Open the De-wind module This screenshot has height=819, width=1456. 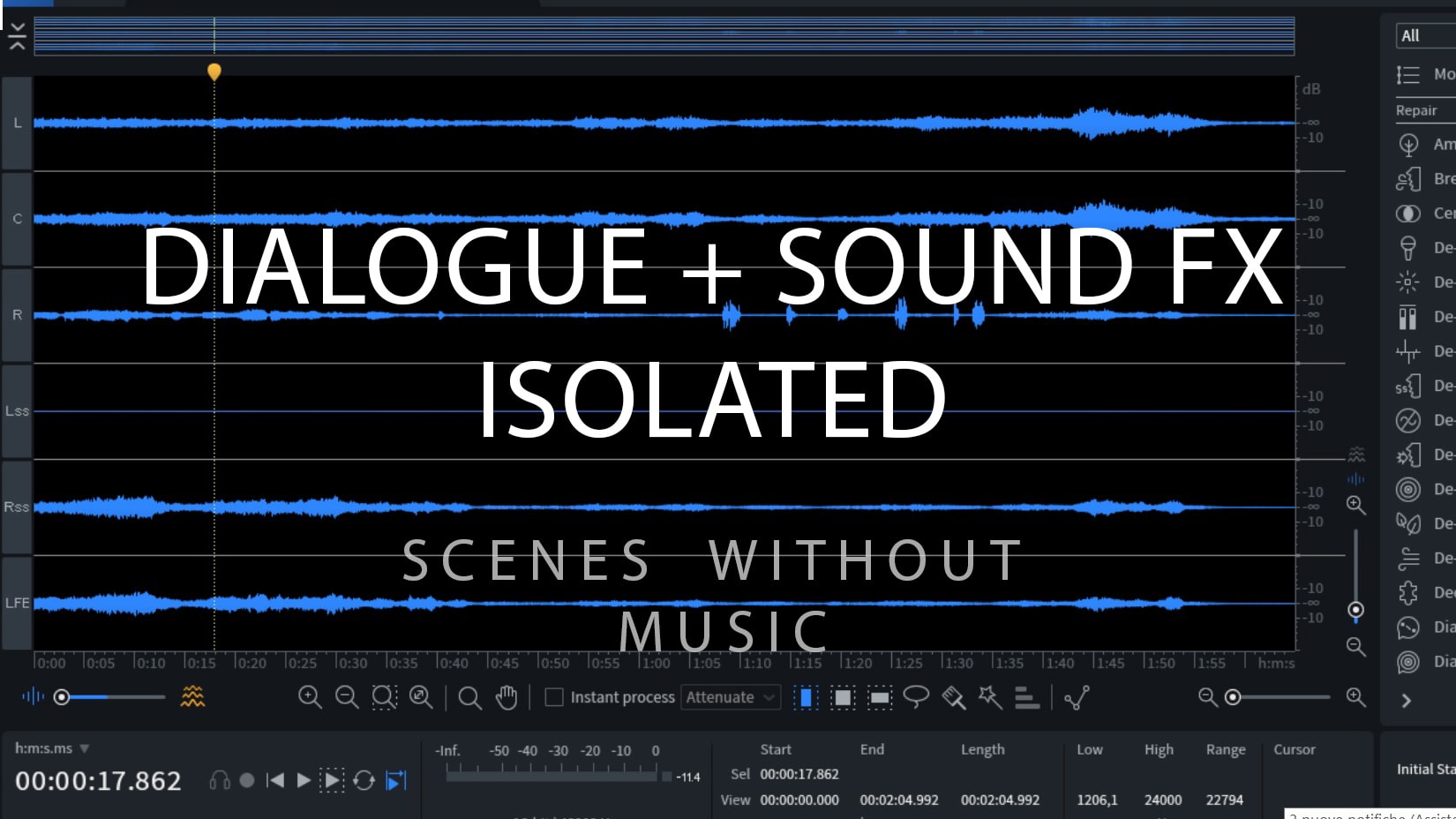pos(1408,558)
